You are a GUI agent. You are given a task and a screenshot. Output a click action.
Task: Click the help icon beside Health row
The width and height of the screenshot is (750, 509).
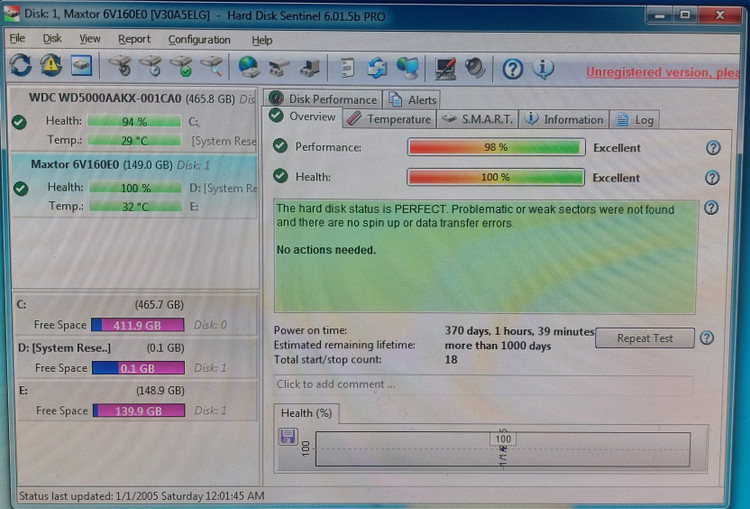coord(712,178)
